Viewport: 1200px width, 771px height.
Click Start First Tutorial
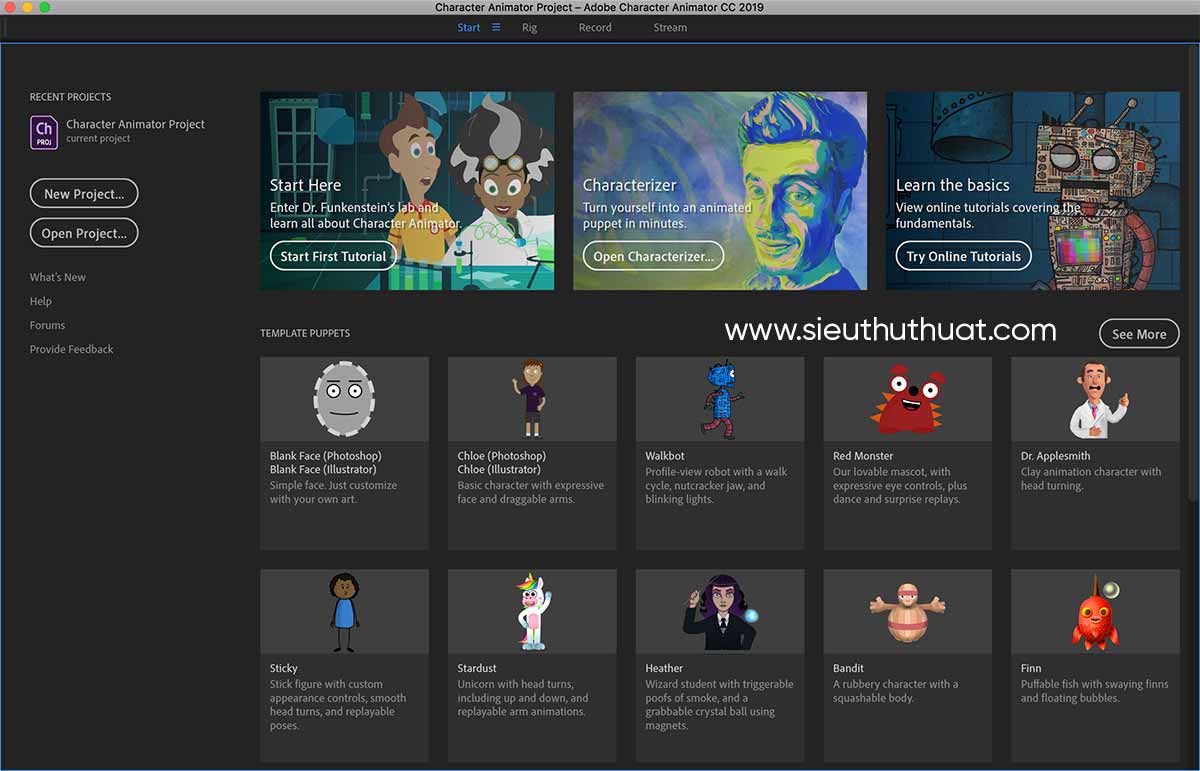coord(333,256)
